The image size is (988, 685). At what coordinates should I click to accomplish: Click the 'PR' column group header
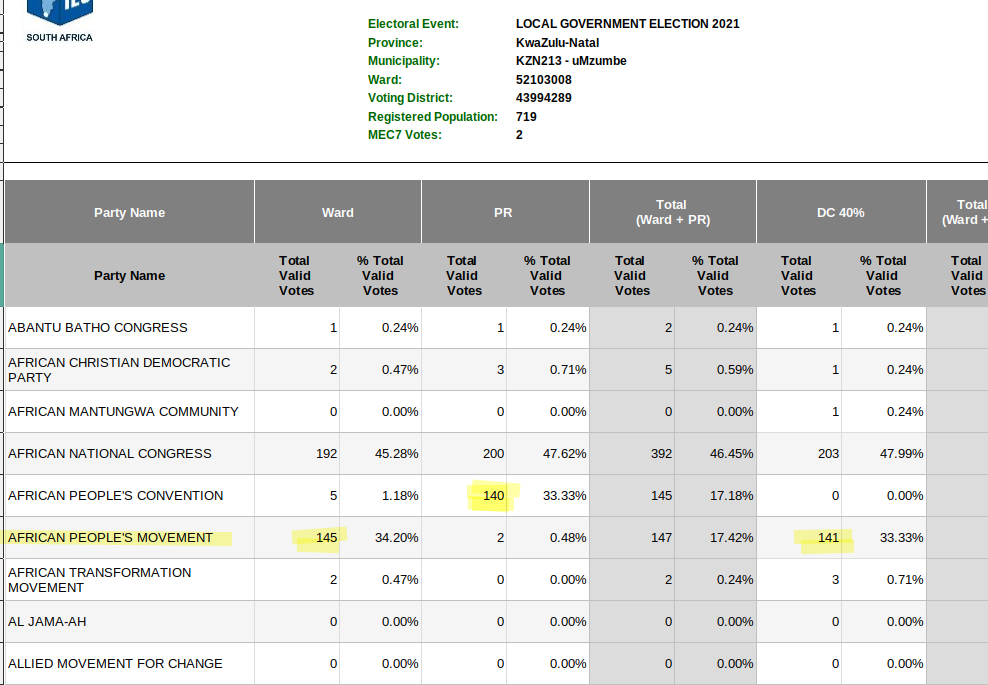pos(503,212)
